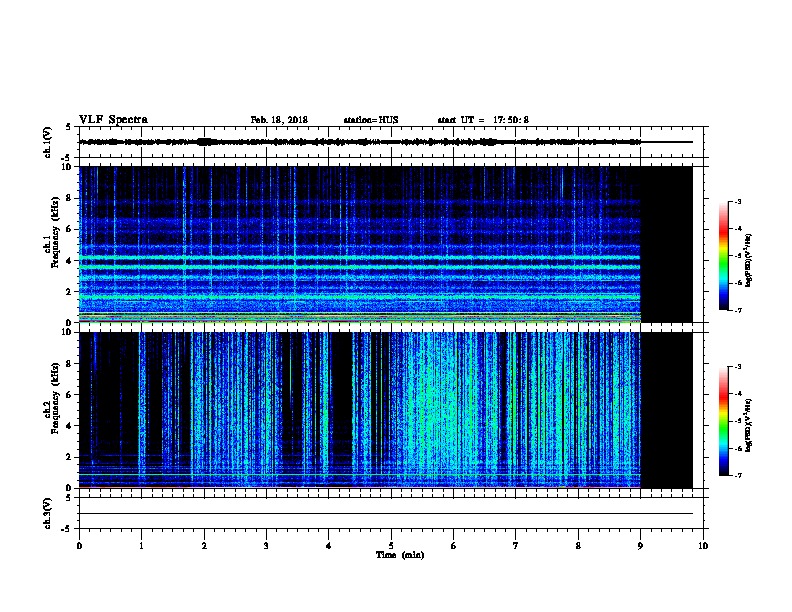The height and width of the screenshot is (612, 792).
Task: Click the 5 tick label on Time axis
Action: 391,546
